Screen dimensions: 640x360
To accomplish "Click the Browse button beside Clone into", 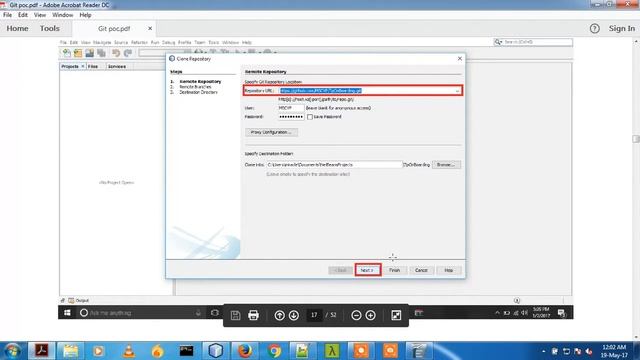I will (446, 164).
